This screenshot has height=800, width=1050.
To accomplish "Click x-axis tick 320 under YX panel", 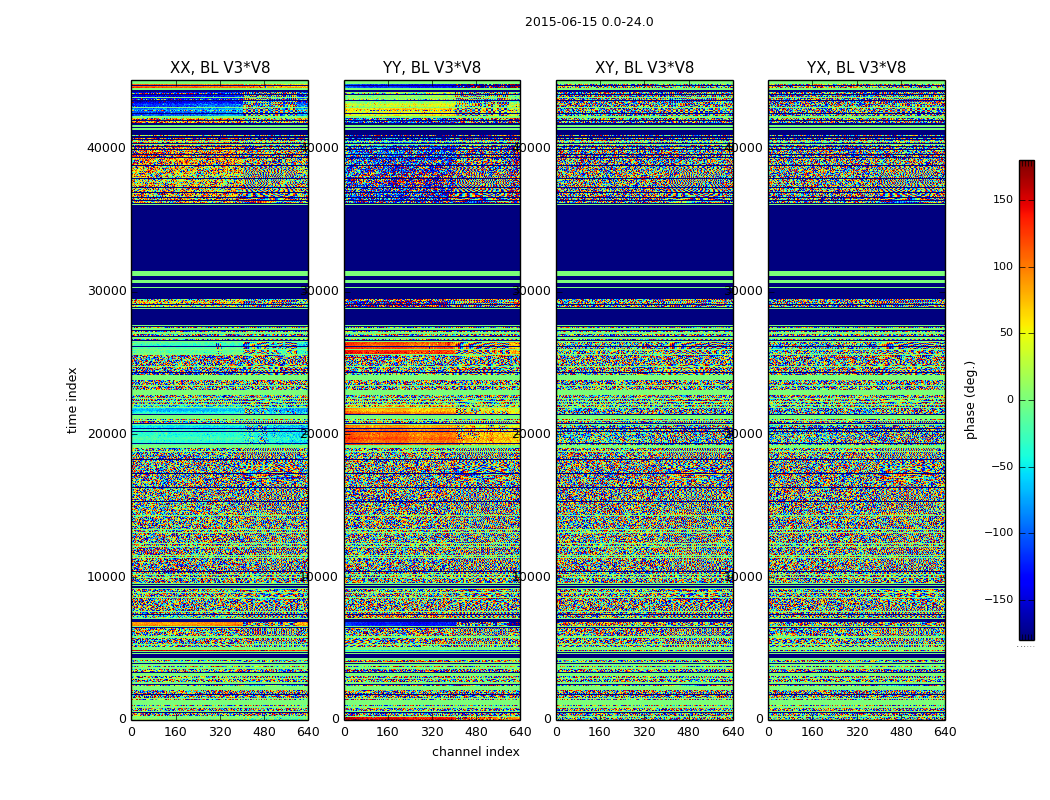I will pyautogui.click(x=856, y=732).
